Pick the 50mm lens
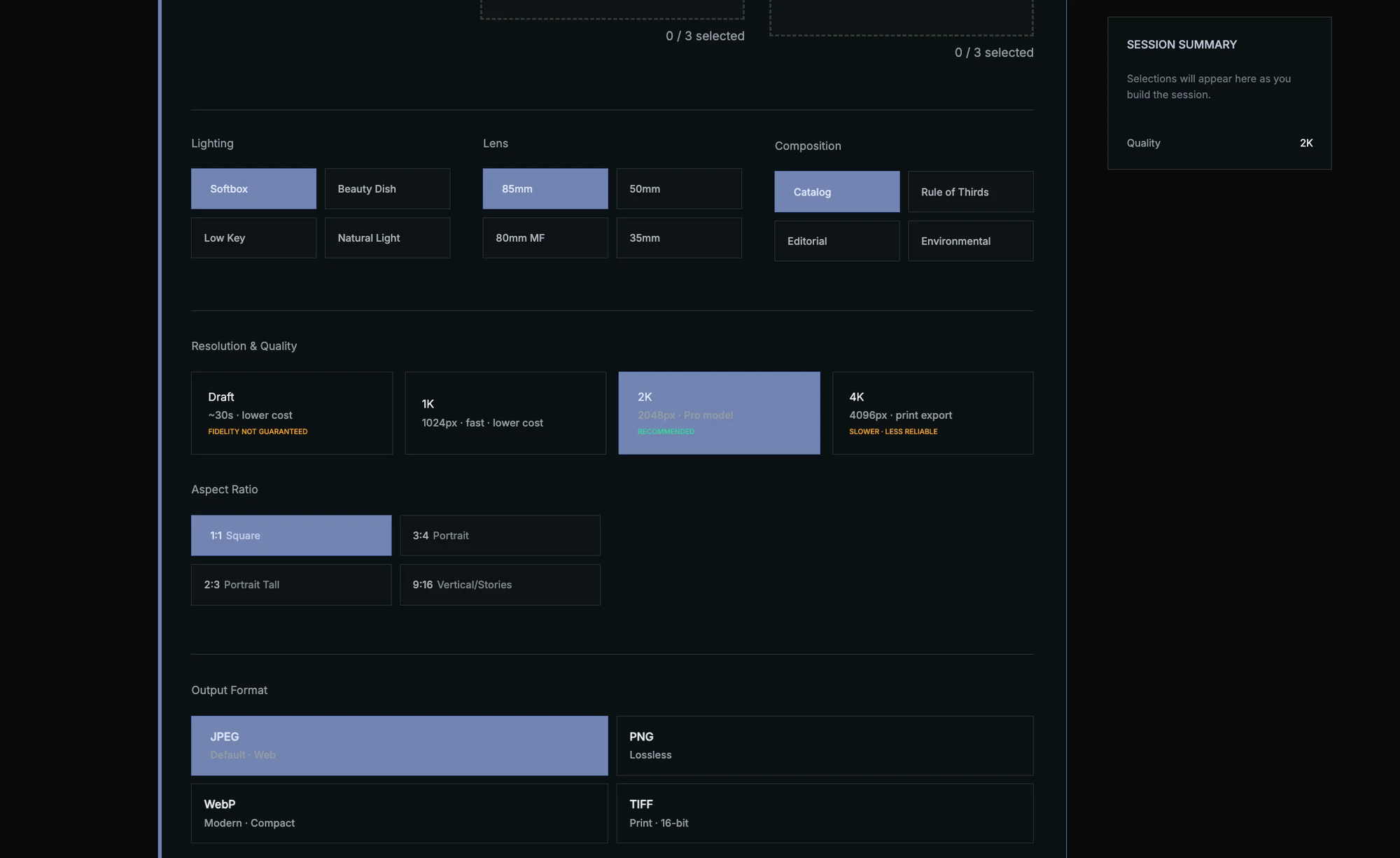The height and width of the screenshot is (858, 1400). point(679,188)
